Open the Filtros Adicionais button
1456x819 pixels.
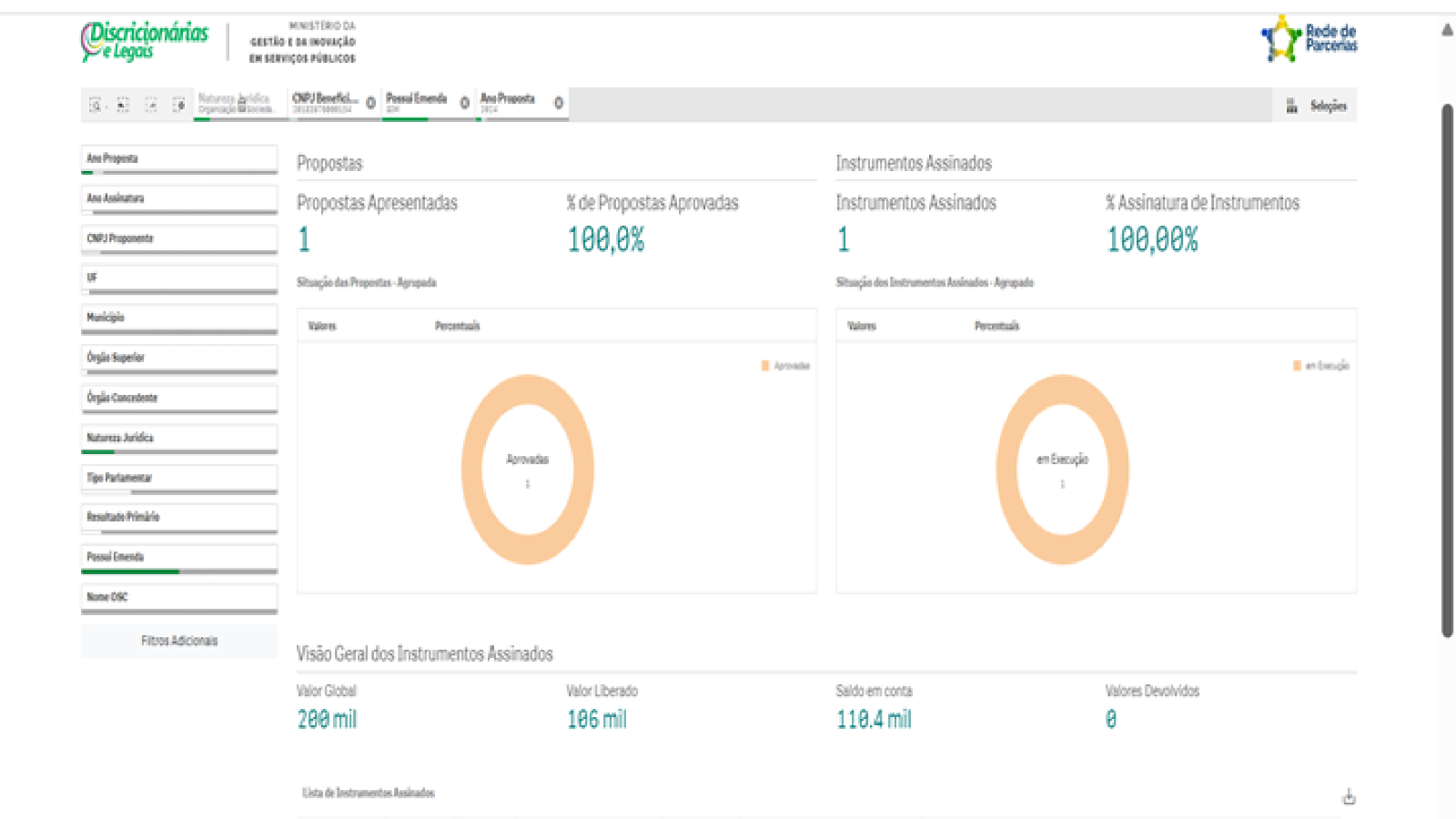[x=179, y=641]
